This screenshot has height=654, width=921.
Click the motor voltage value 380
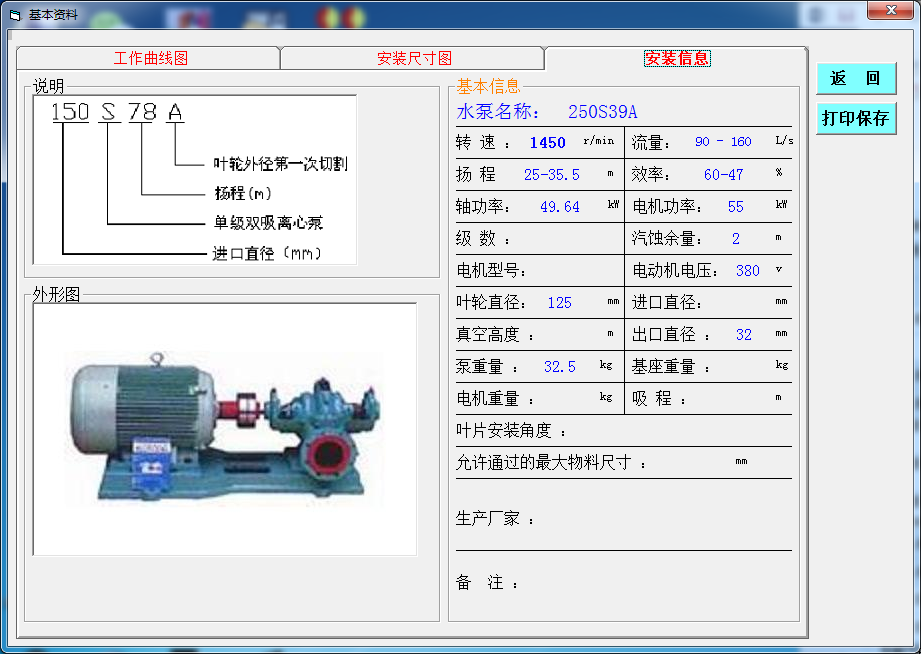747,271
